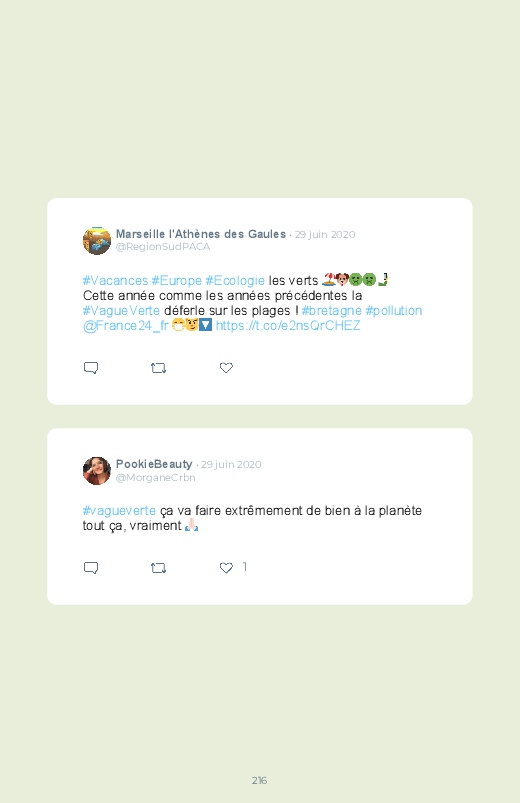This screenshot has width=520, height=803.
Task: Open the @MorganeCrbn handle
Action: (x=156, y=477)
